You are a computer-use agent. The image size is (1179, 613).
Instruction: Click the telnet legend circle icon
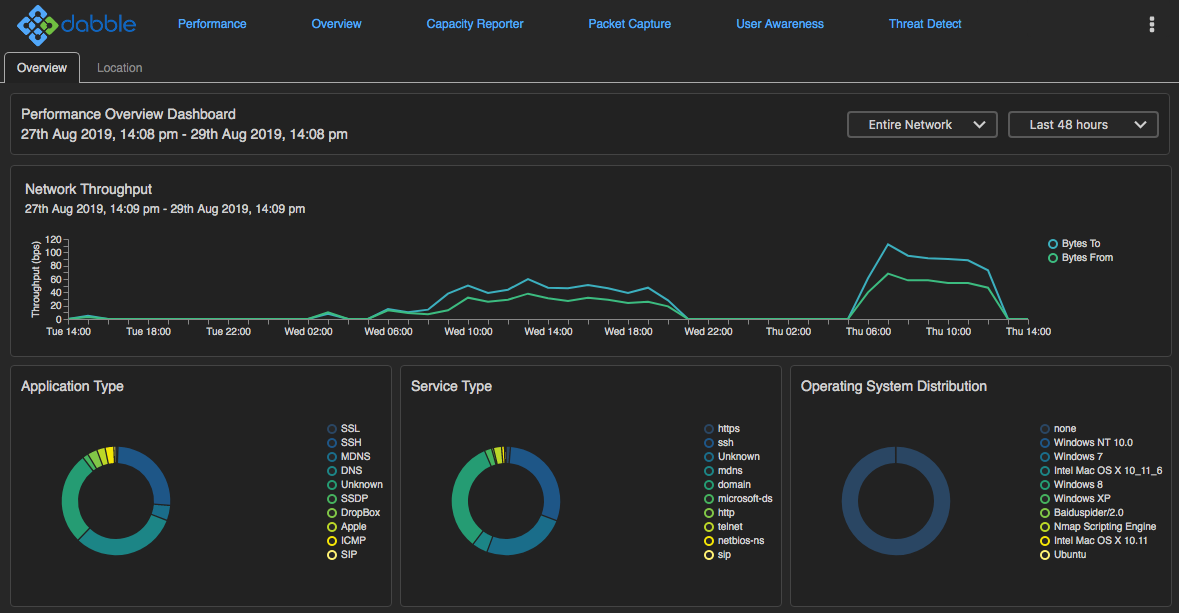coord(709,527)
